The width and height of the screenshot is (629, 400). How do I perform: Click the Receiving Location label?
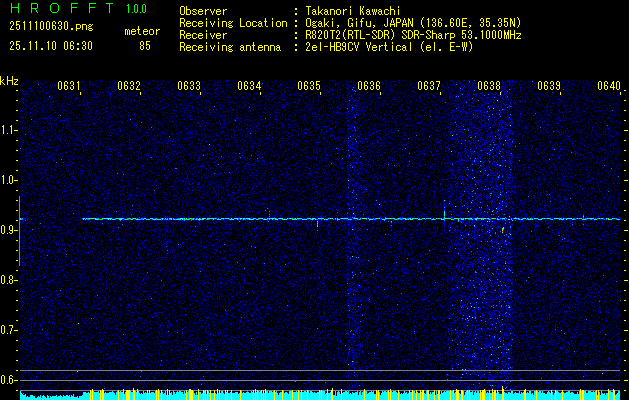(x=233, y=23)
